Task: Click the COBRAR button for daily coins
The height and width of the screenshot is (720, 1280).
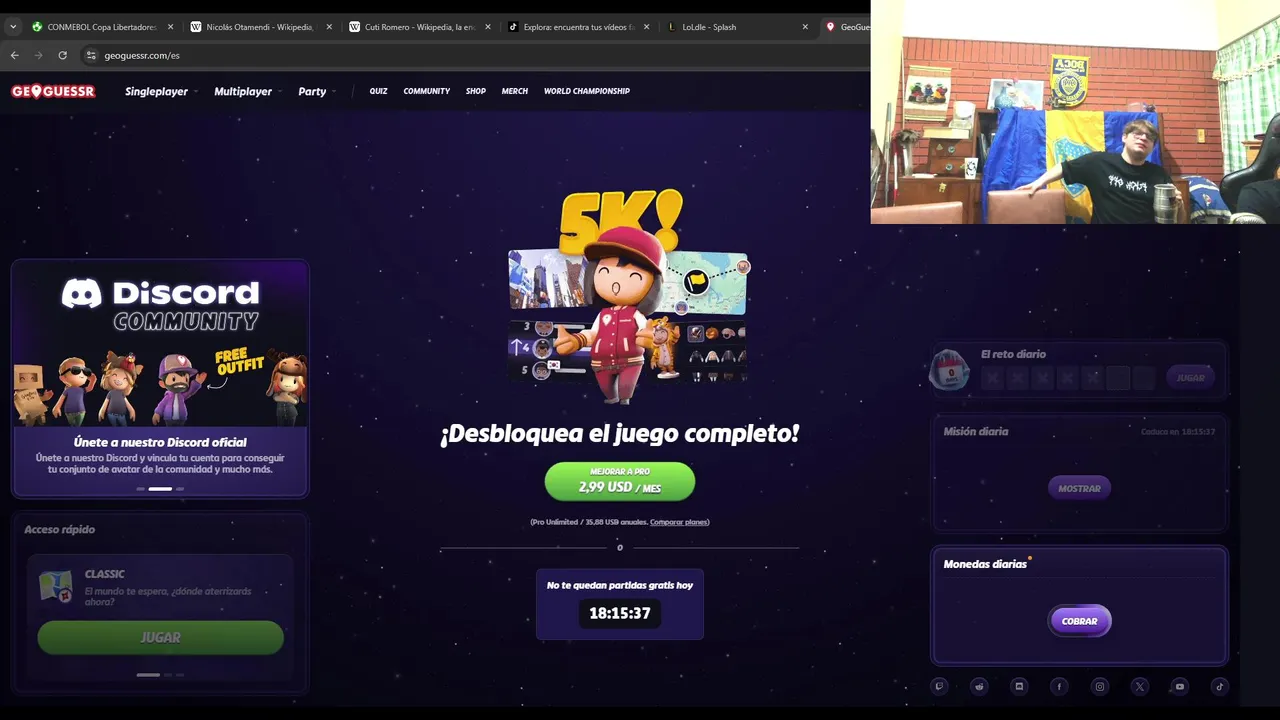Action: point(1079,621)
